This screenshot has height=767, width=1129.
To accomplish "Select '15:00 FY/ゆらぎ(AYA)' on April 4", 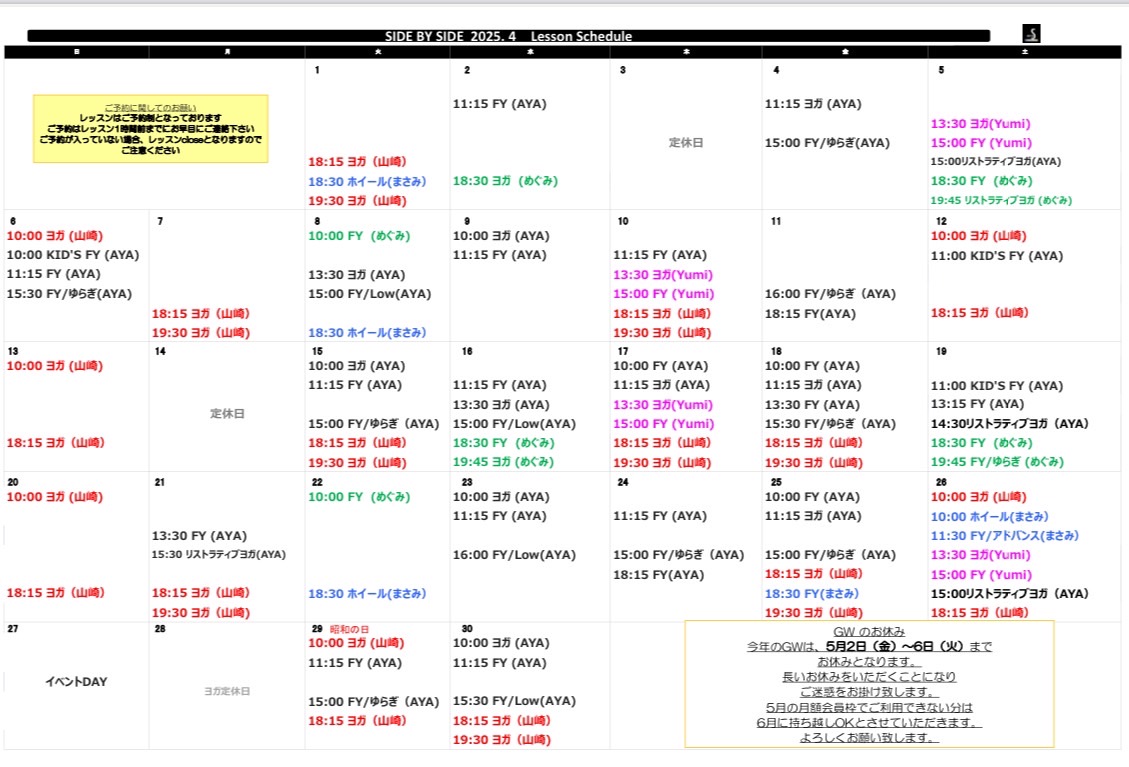I will pyautogui.click(x=827, y=143).
